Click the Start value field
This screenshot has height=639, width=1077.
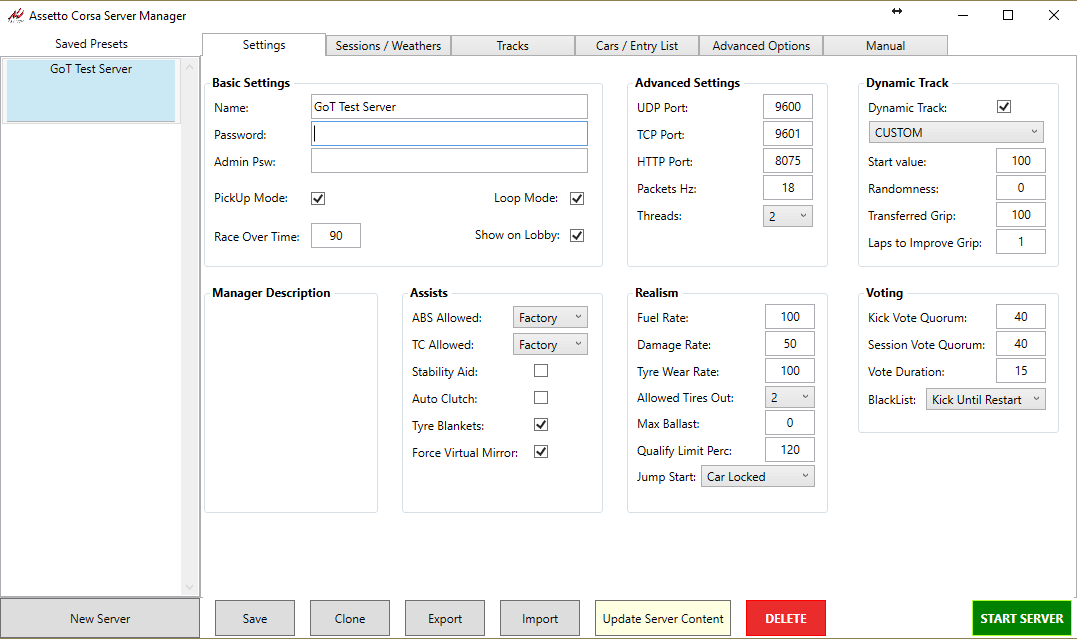pos(1021,160)
